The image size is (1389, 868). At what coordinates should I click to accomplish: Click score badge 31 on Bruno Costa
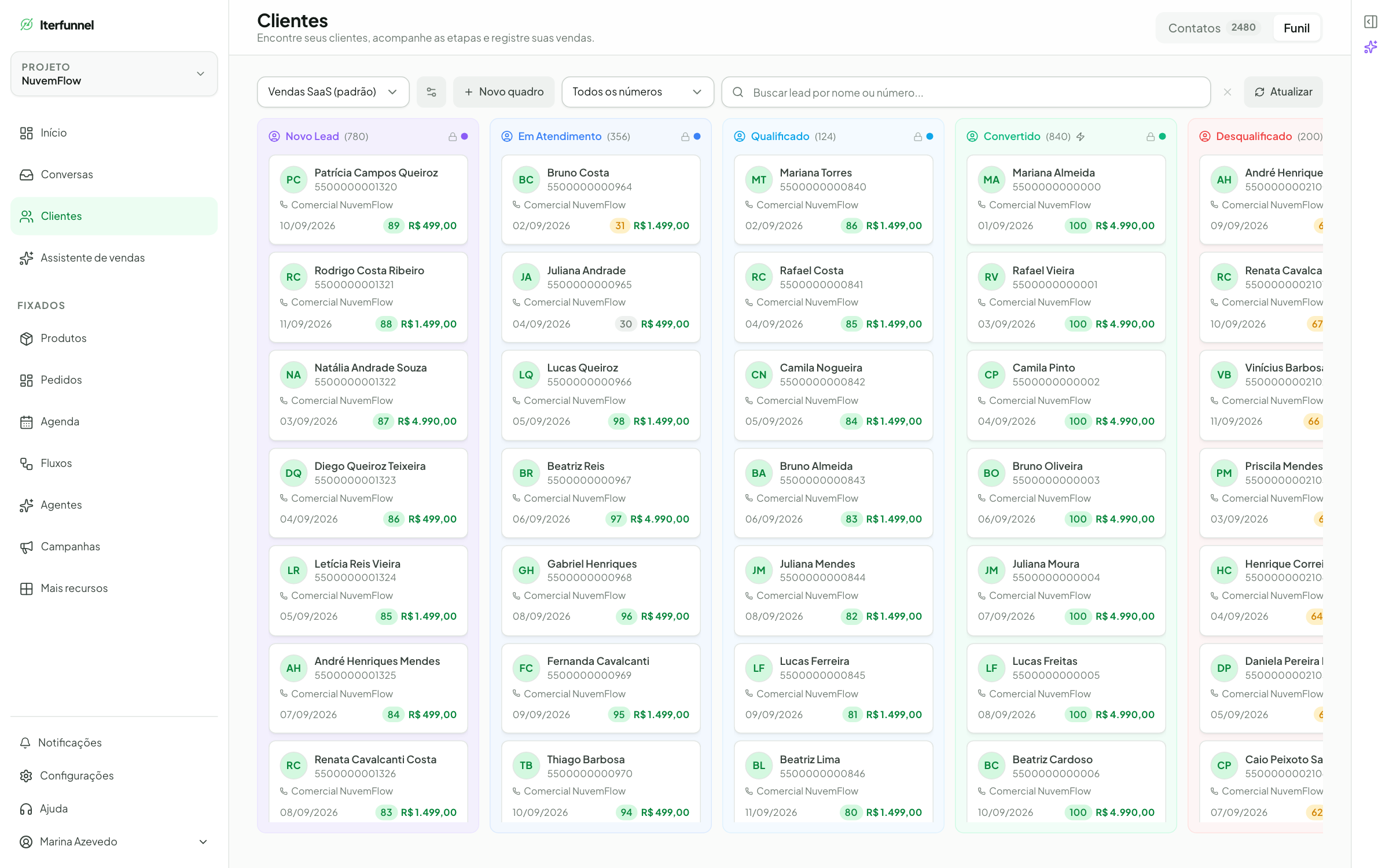click(619, 226)
